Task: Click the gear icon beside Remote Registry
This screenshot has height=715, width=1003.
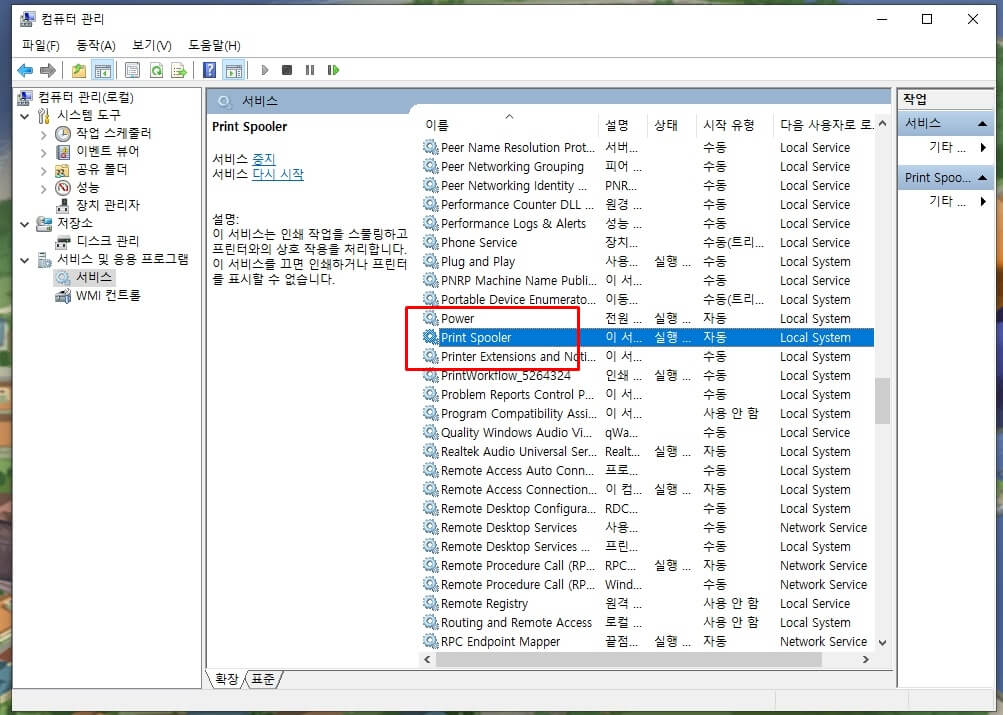Action: 430,603
